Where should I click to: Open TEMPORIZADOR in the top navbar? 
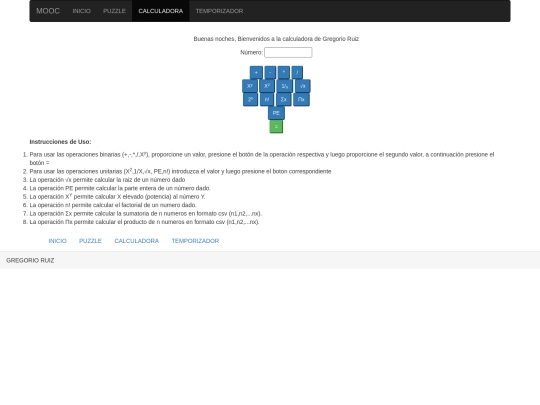(x=219, y=11)
